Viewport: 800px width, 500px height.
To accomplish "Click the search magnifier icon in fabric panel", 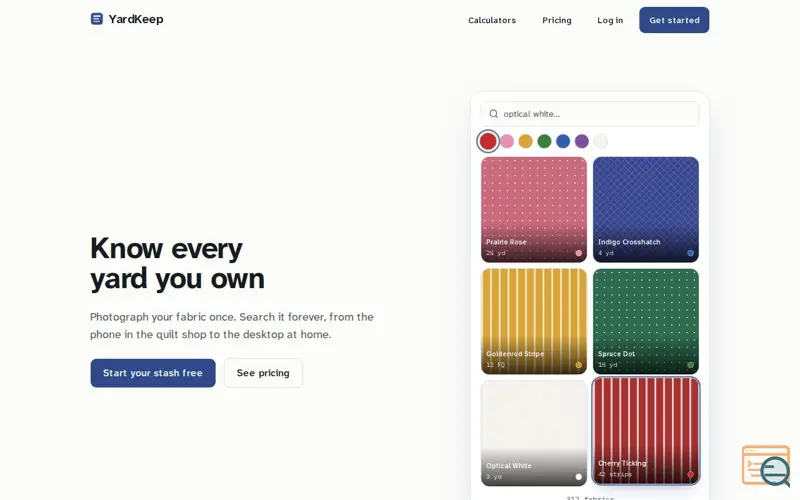I will click(493, 114).
